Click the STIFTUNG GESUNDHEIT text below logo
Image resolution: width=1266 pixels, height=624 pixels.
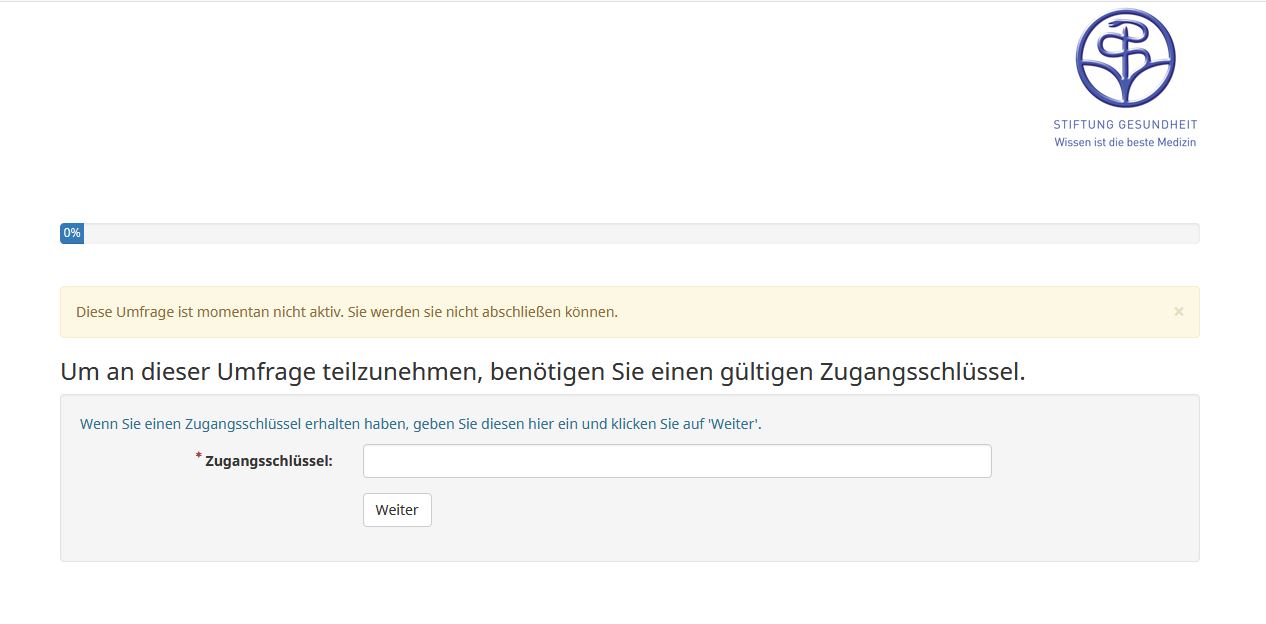coord(1125,125)
